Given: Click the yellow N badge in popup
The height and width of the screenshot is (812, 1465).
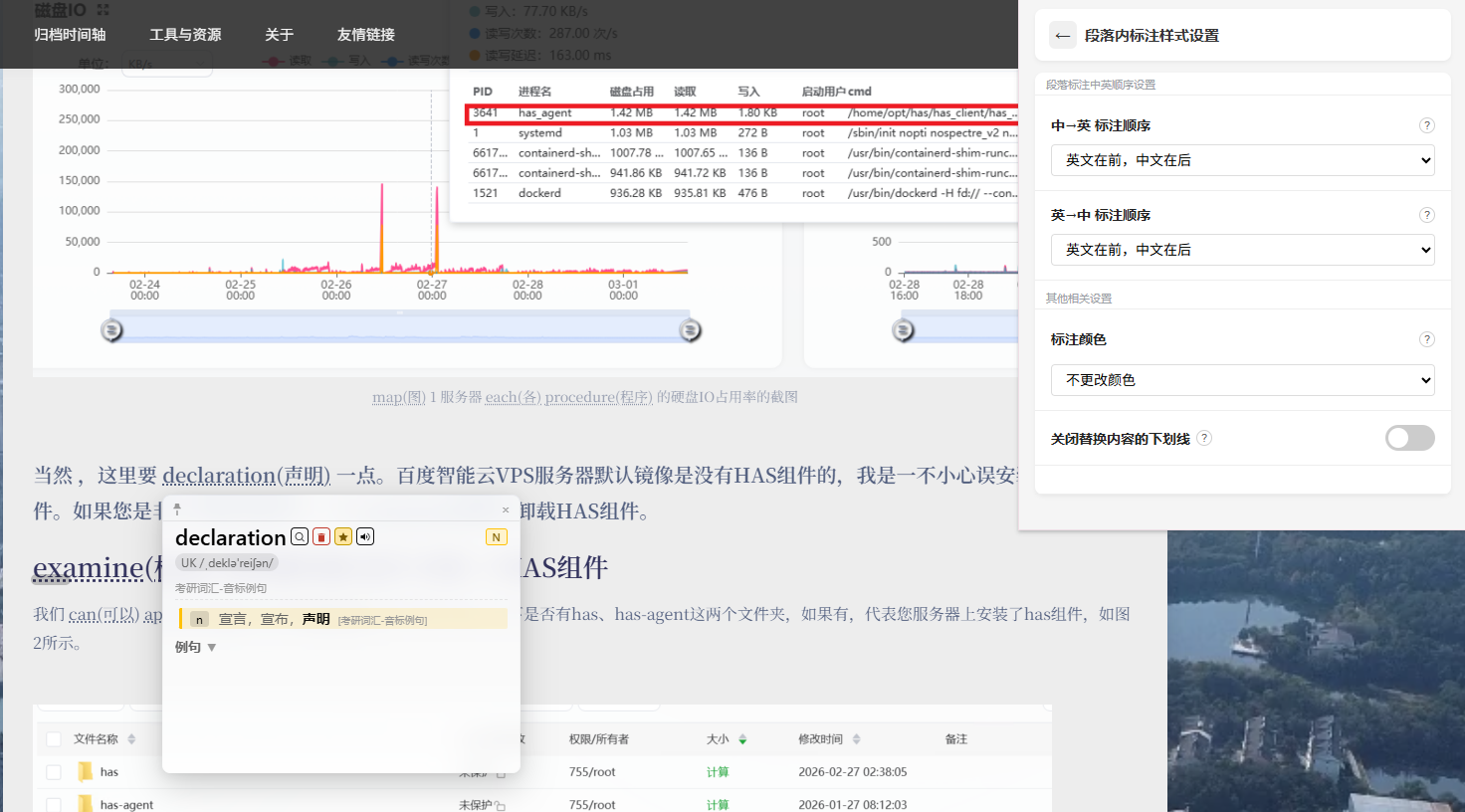Looking at the screenshot, I should [x=496, y=537].
